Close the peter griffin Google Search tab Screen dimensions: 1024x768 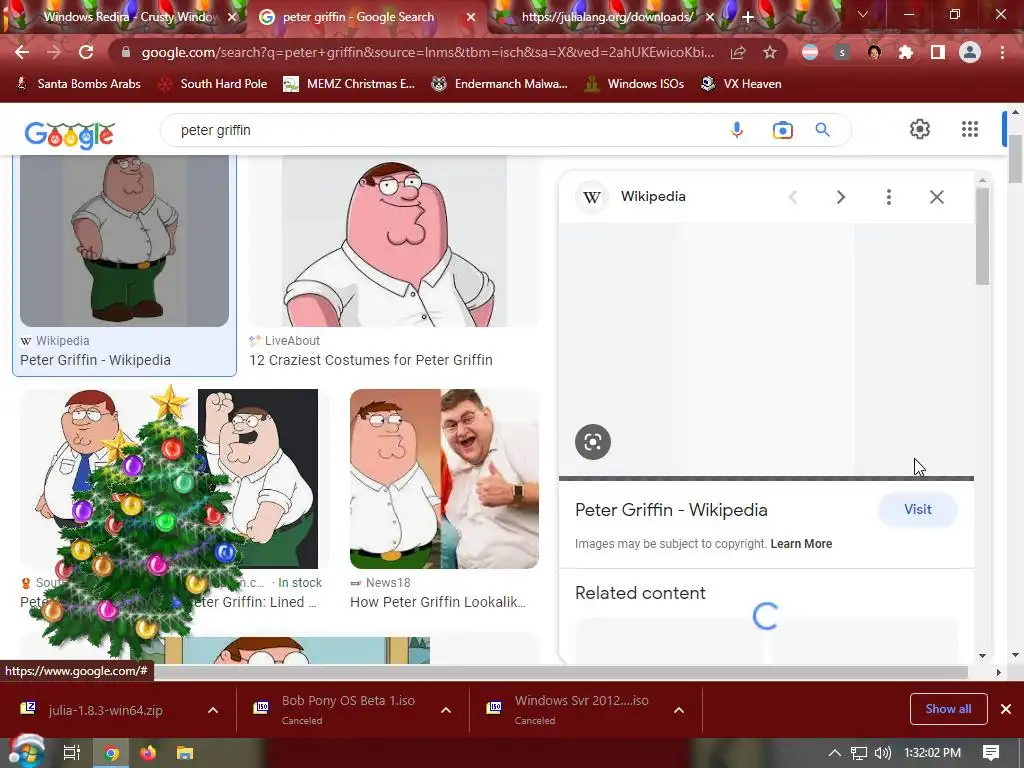(x=471, y=18)
